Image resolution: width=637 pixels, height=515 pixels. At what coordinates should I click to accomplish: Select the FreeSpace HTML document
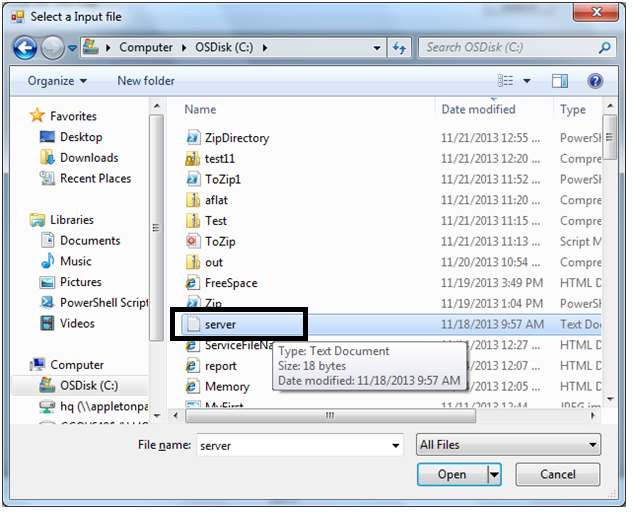point(230,283)
